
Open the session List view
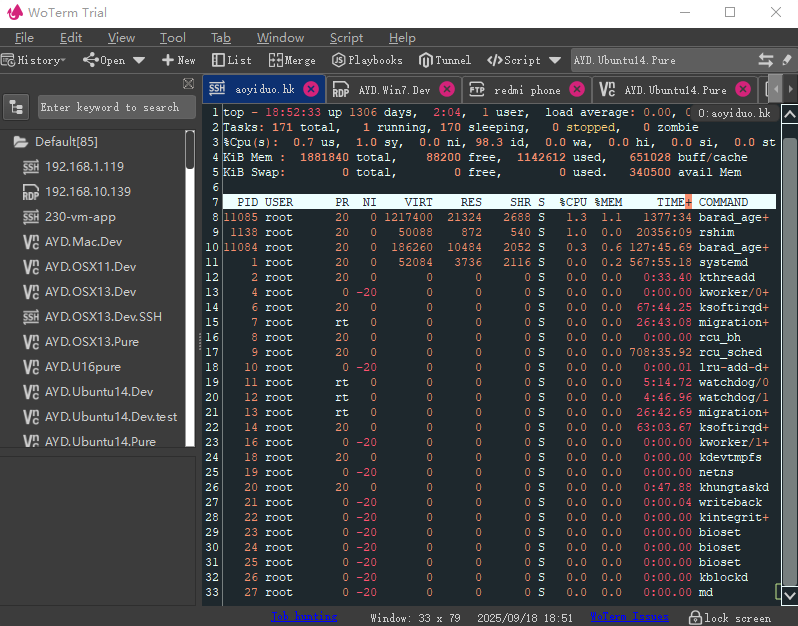232,60
